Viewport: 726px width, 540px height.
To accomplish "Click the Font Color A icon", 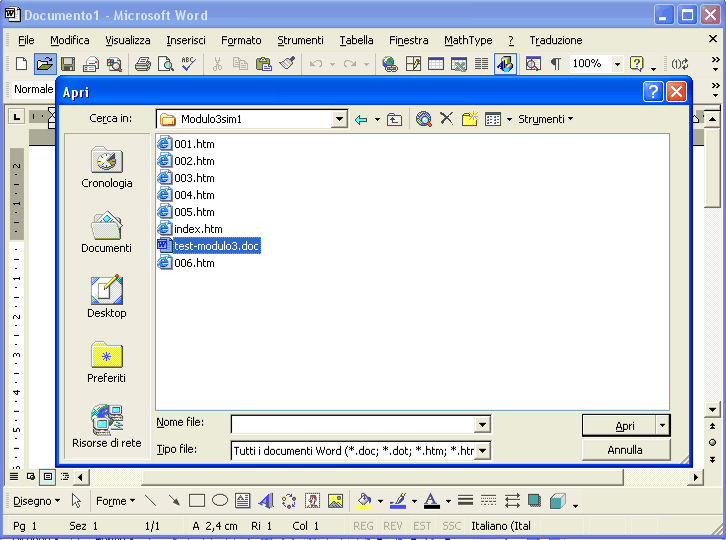I will [x=432, y=501].
